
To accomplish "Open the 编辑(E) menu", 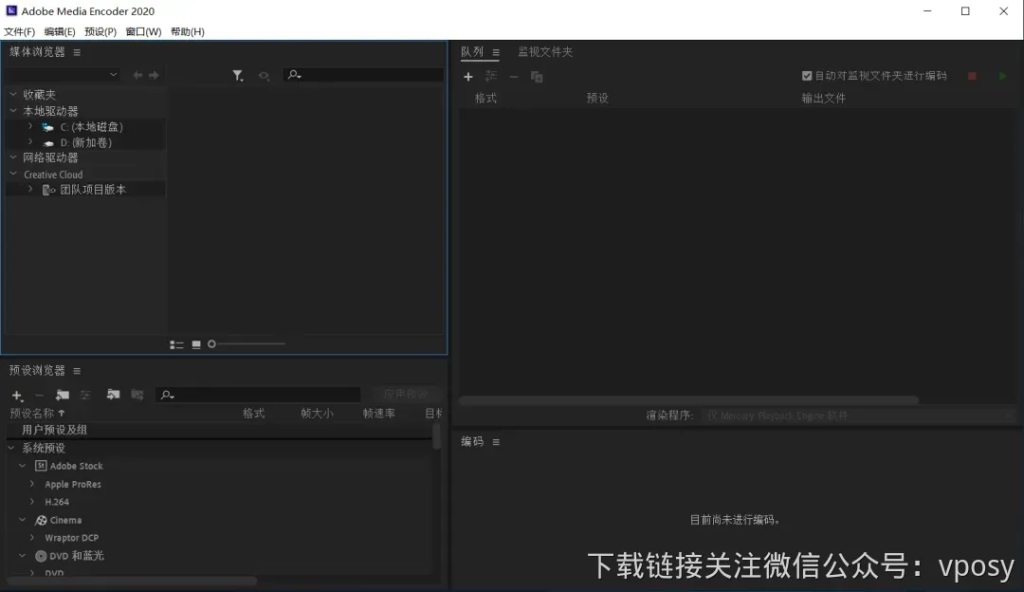I will 59,31.
